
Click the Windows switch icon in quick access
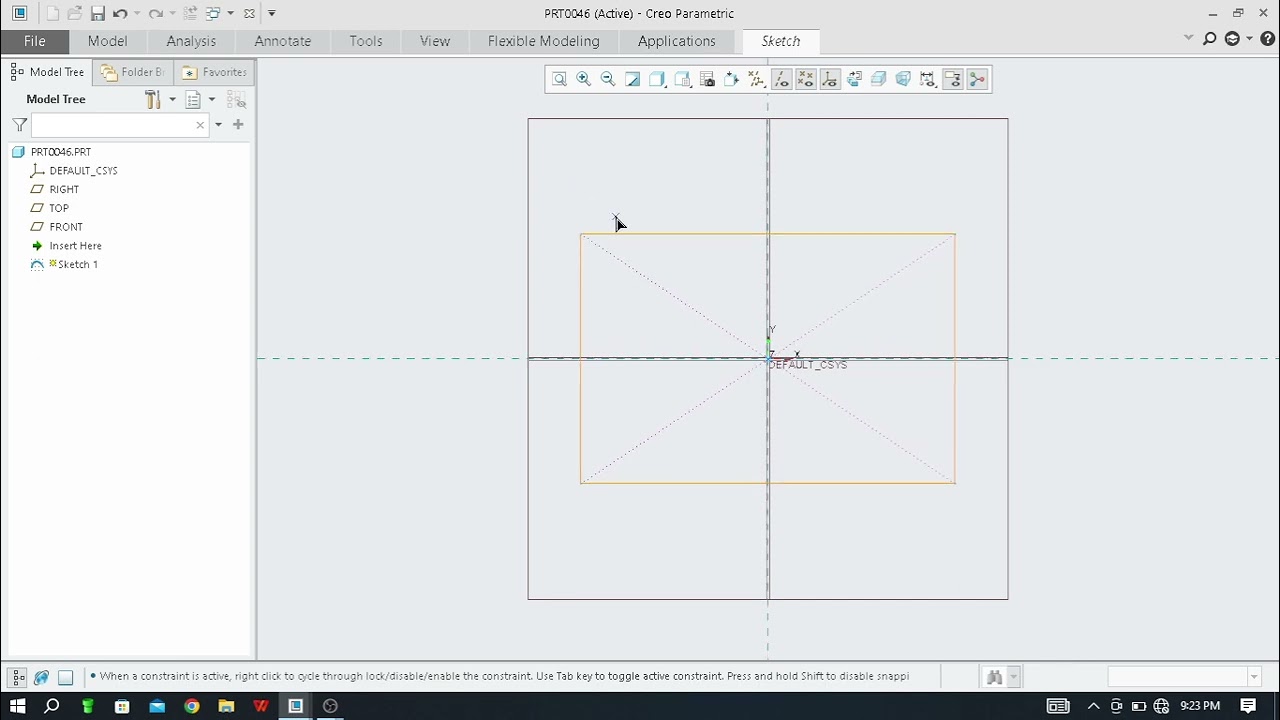(x=213, y=13)
